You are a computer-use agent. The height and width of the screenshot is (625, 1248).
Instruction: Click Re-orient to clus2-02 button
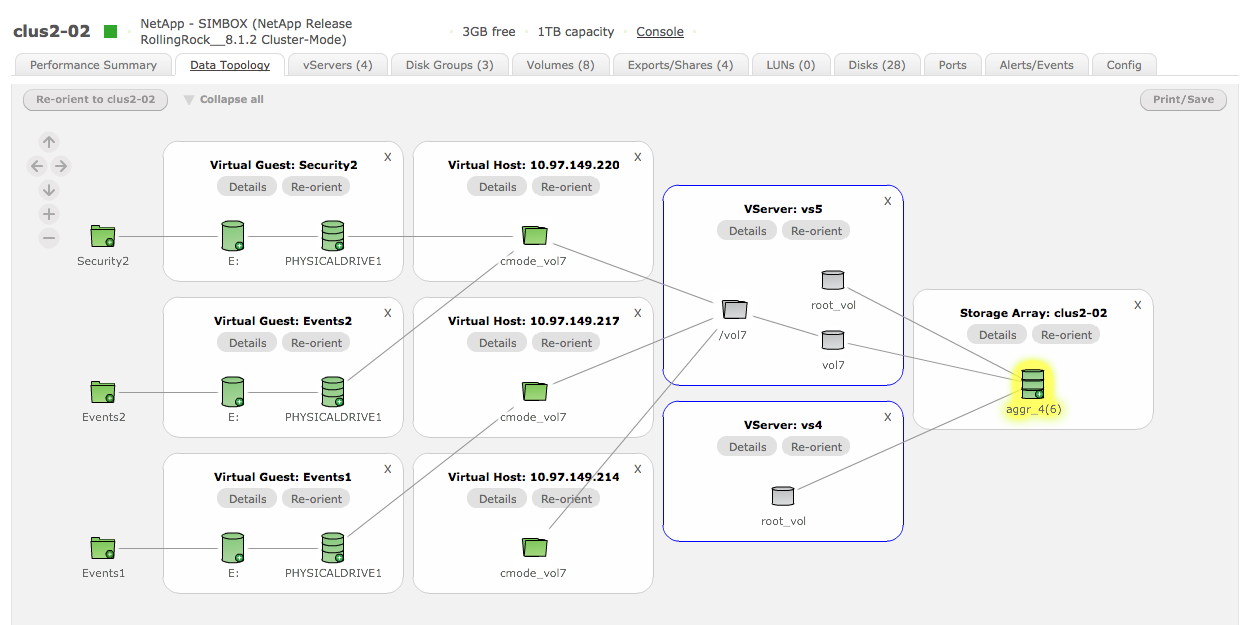click(x=95, y=100)
